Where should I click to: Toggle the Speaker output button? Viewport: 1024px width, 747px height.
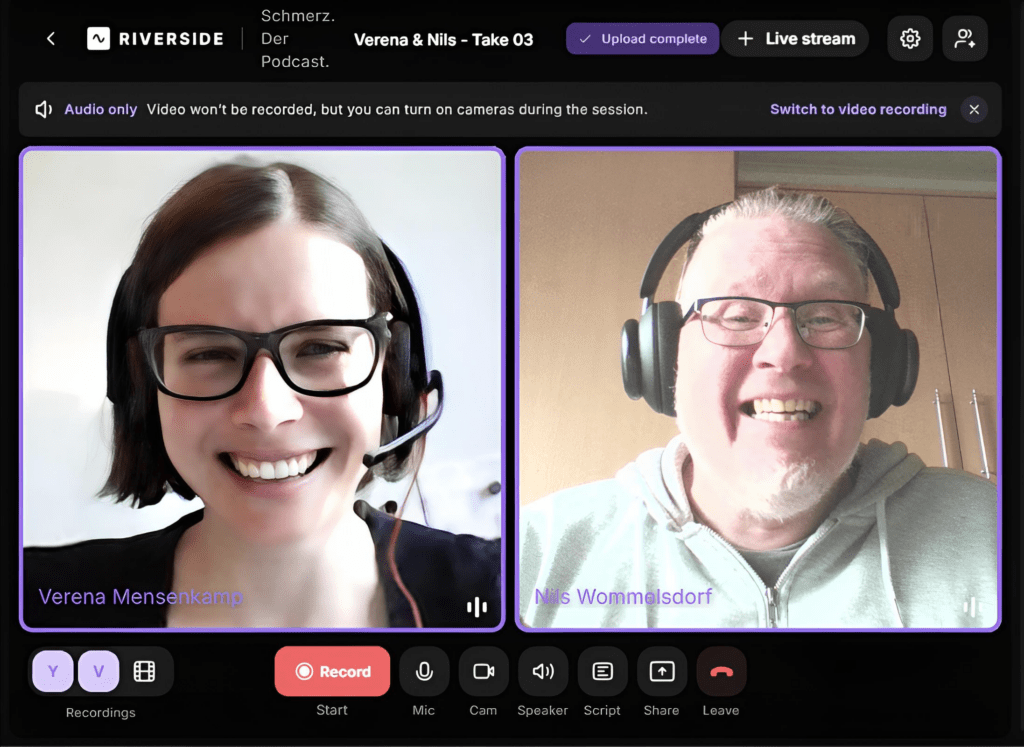pyautogui.click(x=543, y=671)
